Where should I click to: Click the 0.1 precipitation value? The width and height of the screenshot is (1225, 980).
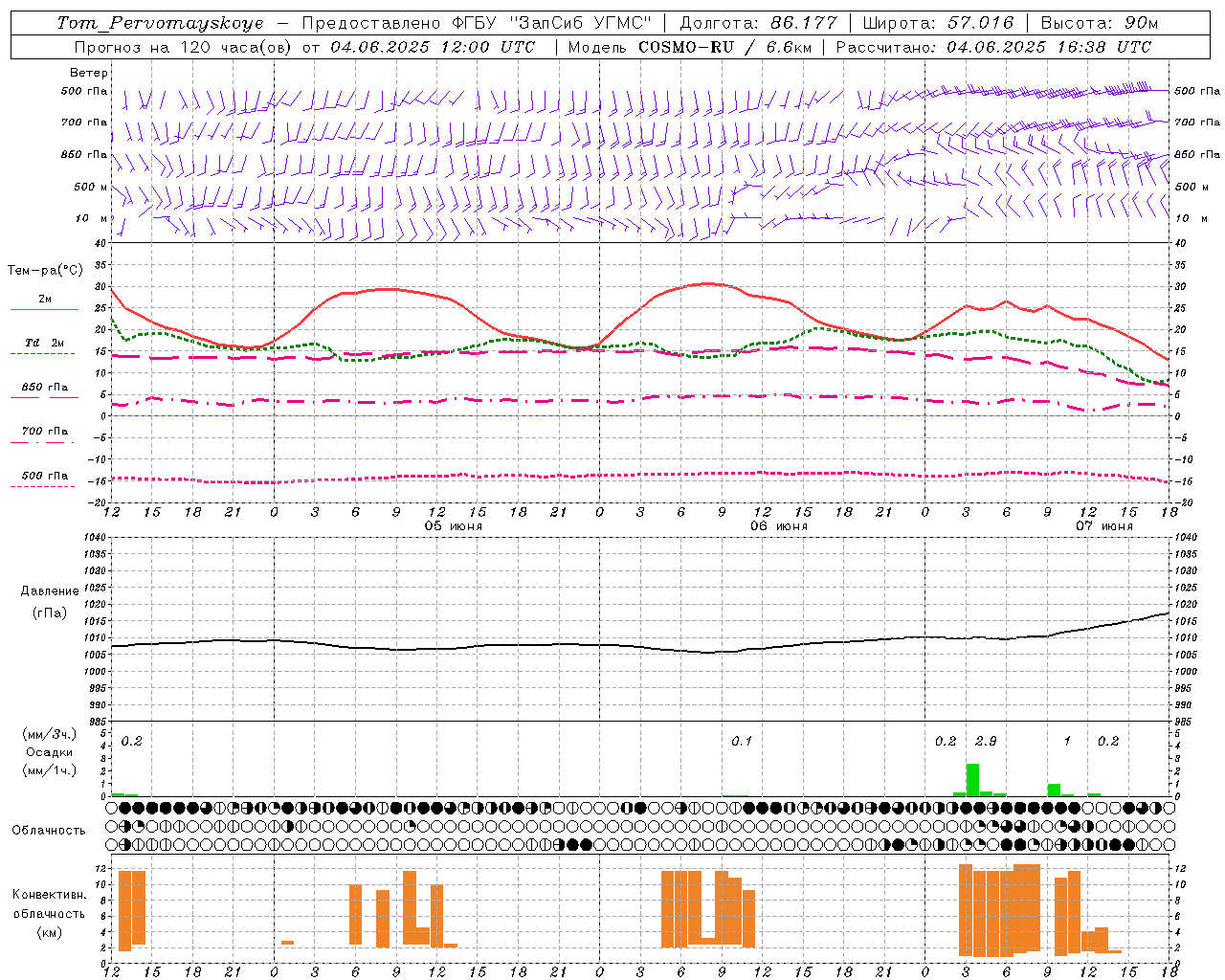[x=742, y=741]
